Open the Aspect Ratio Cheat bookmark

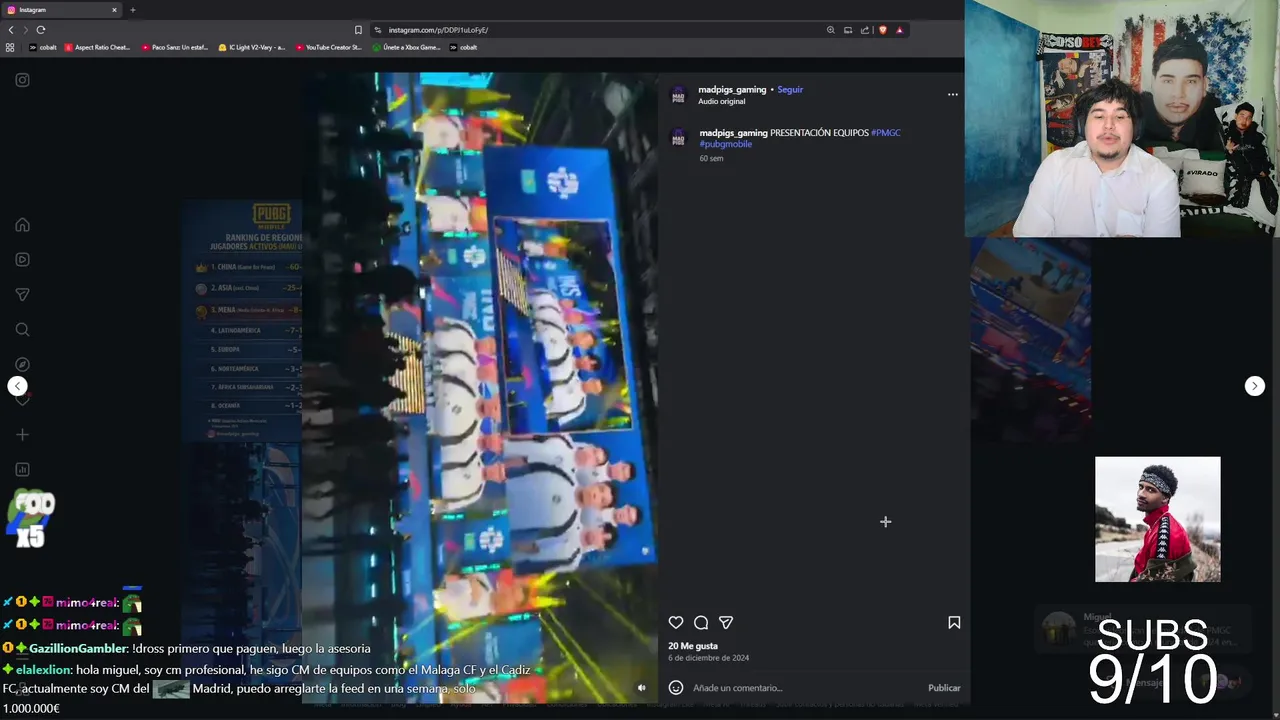[x=97, y=47]
